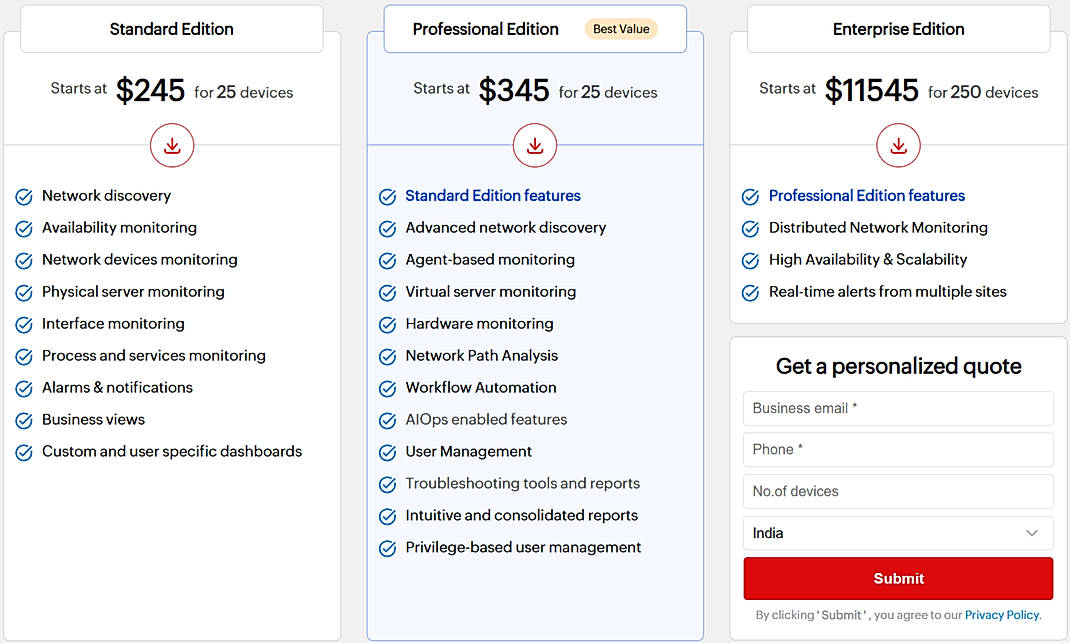The image size is (1070, 643).
Task: Open the Privacy Policy link
Action: pyautogui.click(x=1002, y=615)
